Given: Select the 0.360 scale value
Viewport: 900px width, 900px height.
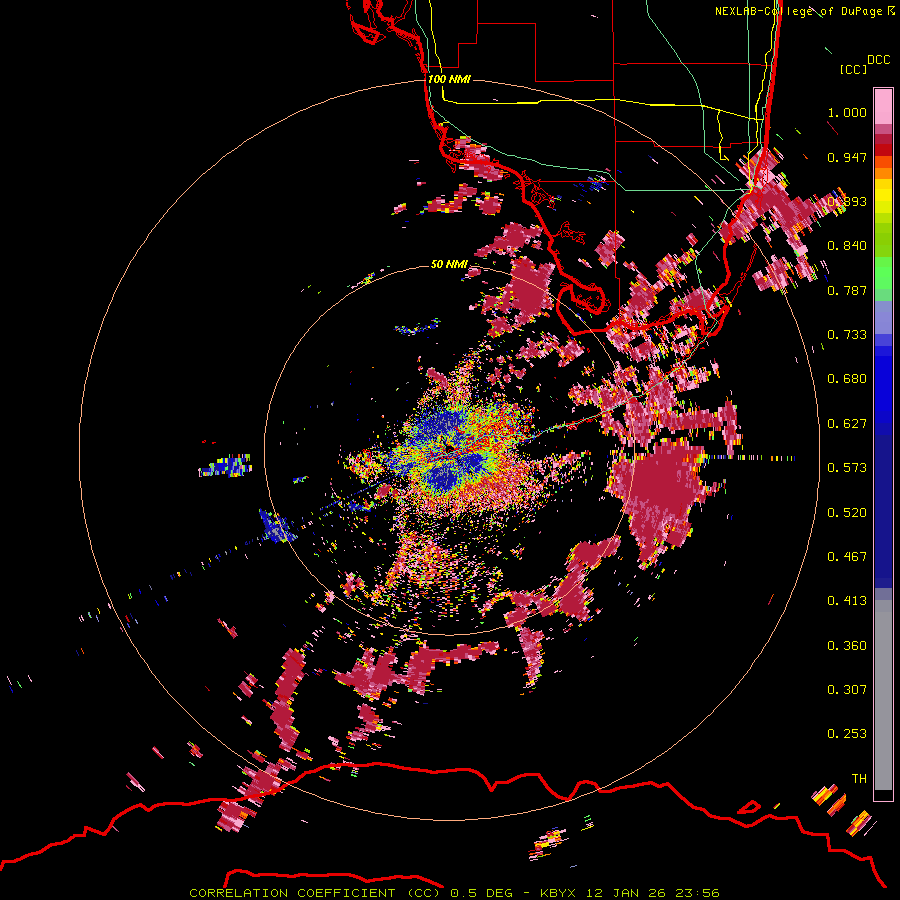Looking at the screenshot, I should point(847,646).
